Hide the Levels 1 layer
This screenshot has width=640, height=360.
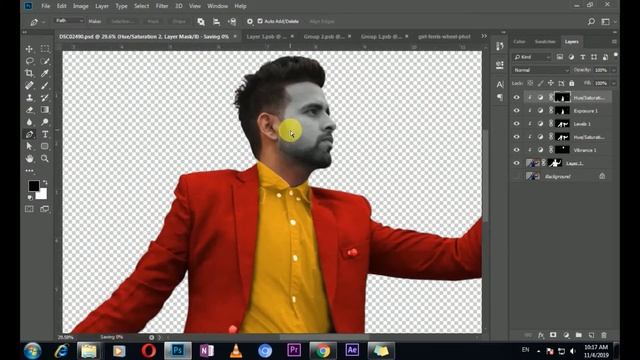(x=516, y=124)
